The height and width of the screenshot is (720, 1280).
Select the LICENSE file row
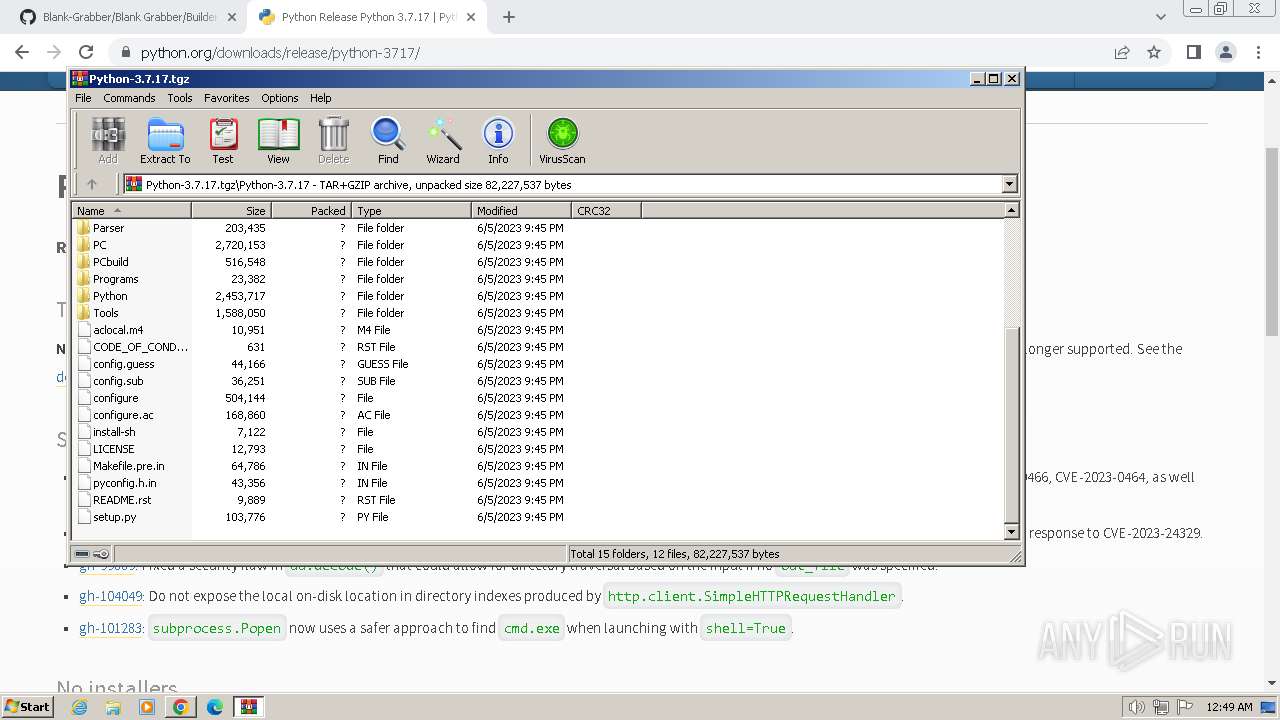(x=320, y=449)
